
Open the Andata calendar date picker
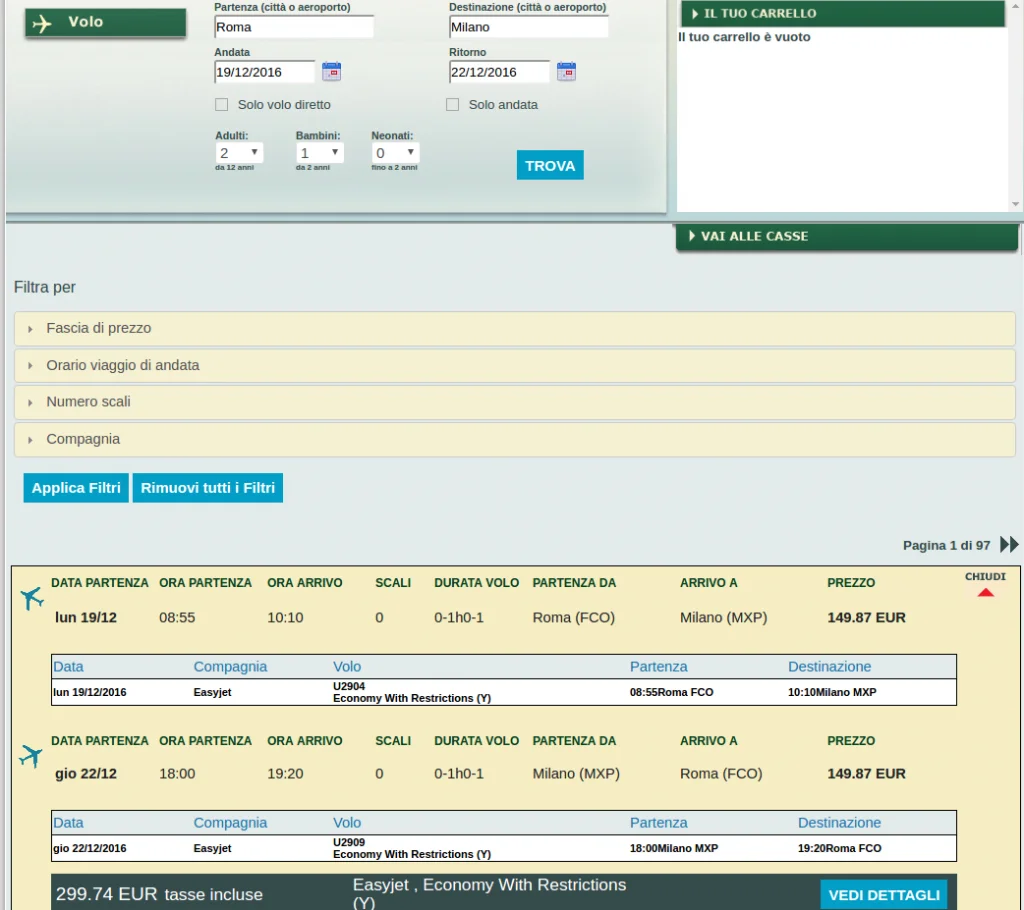[332, 71]
